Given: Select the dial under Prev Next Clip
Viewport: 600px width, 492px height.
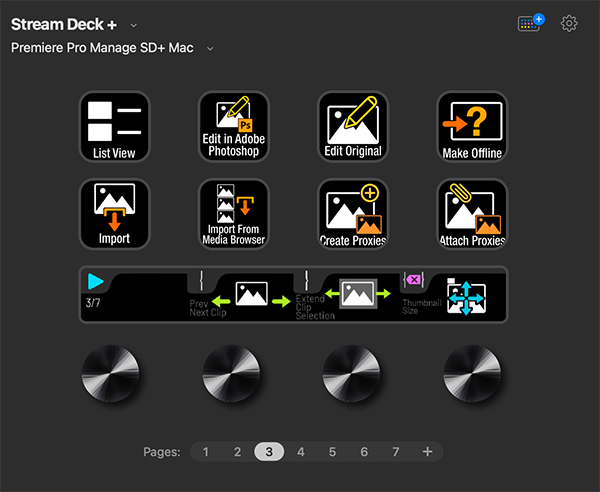Looking at the screenshot, I should coord(231,373).
